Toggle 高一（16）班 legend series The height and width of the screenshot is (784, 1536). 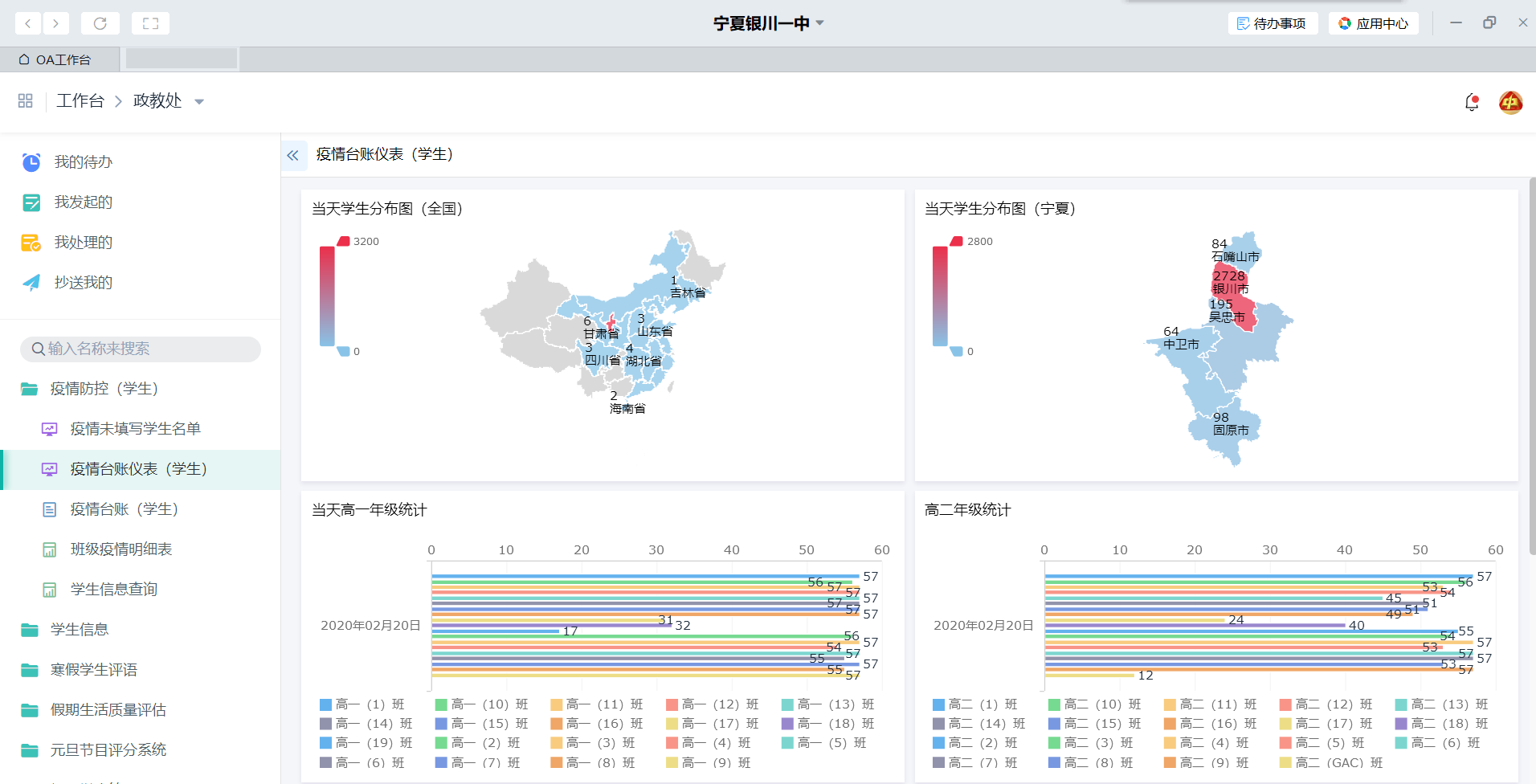tap(597, 724)
